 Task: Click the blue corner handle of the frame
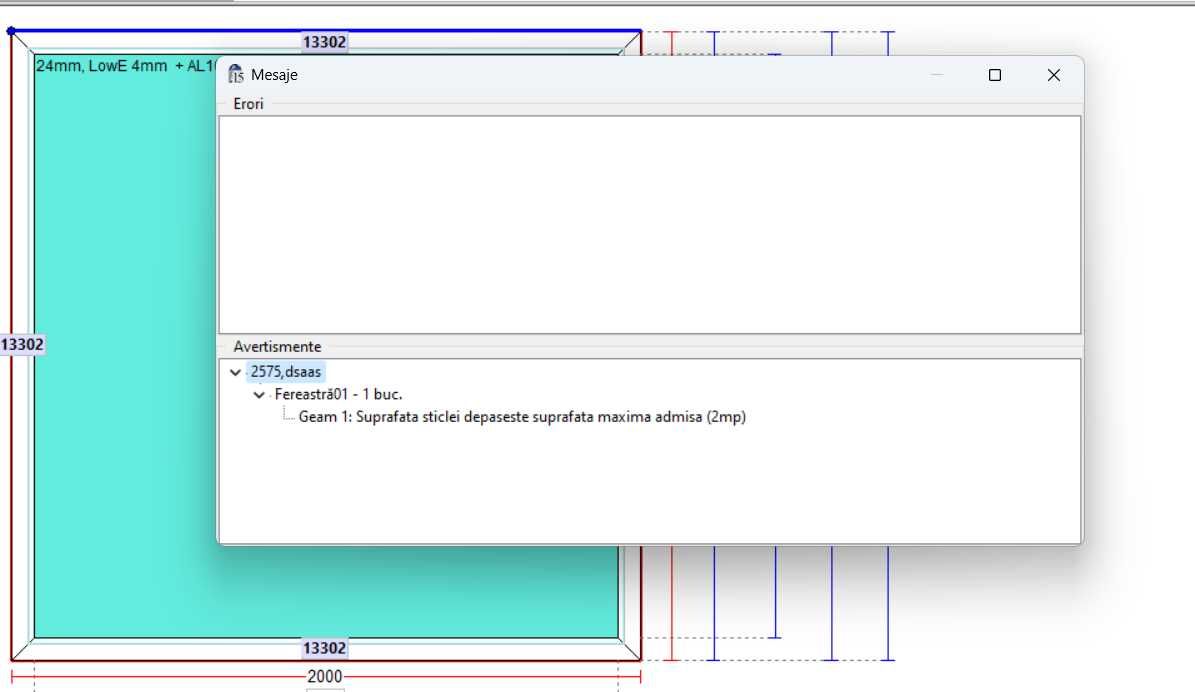pos(11,31)
